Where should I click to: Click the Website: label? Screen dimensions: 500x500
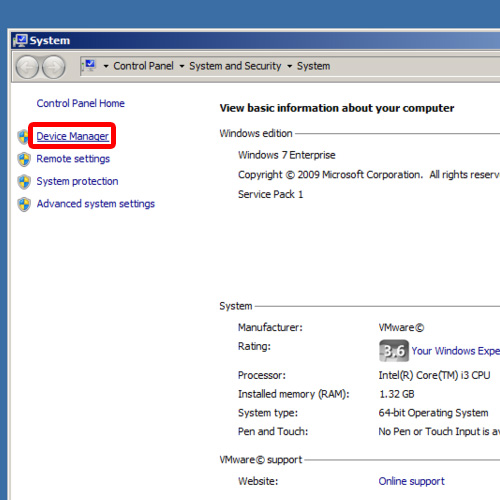[258, 481]
